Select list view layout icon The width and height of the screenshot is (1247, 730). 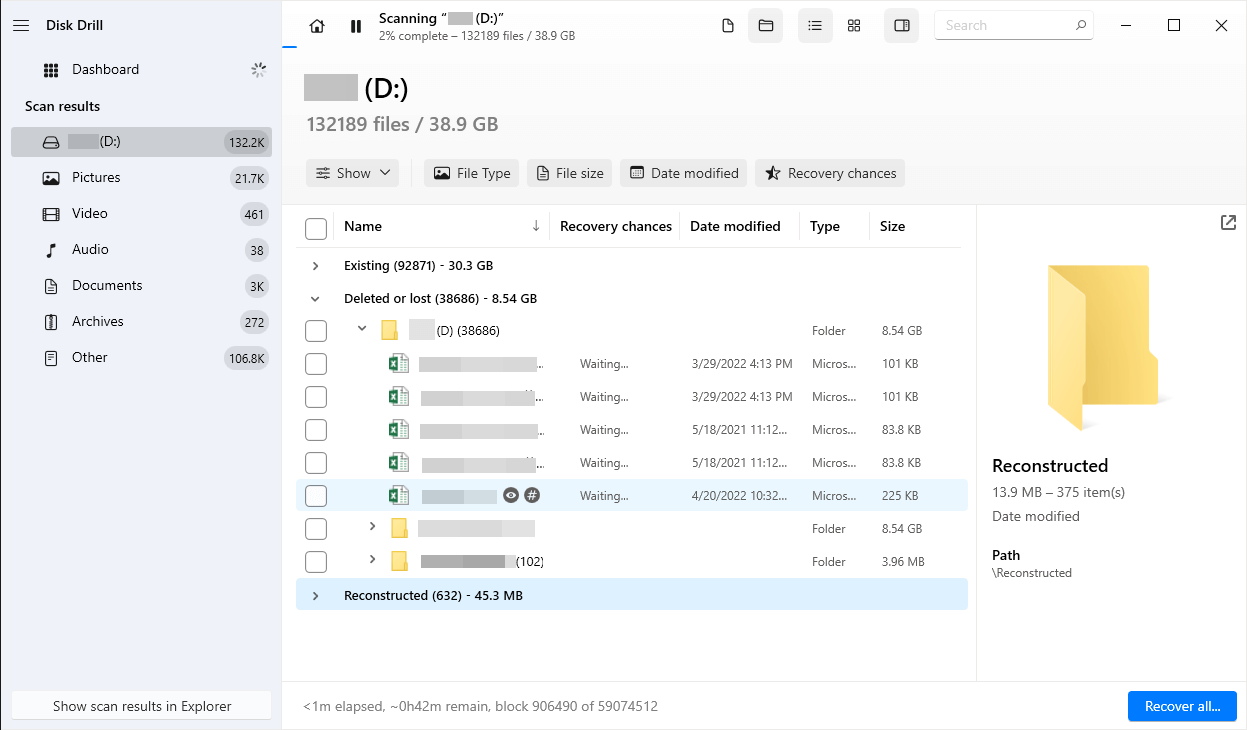pos(815,26)
